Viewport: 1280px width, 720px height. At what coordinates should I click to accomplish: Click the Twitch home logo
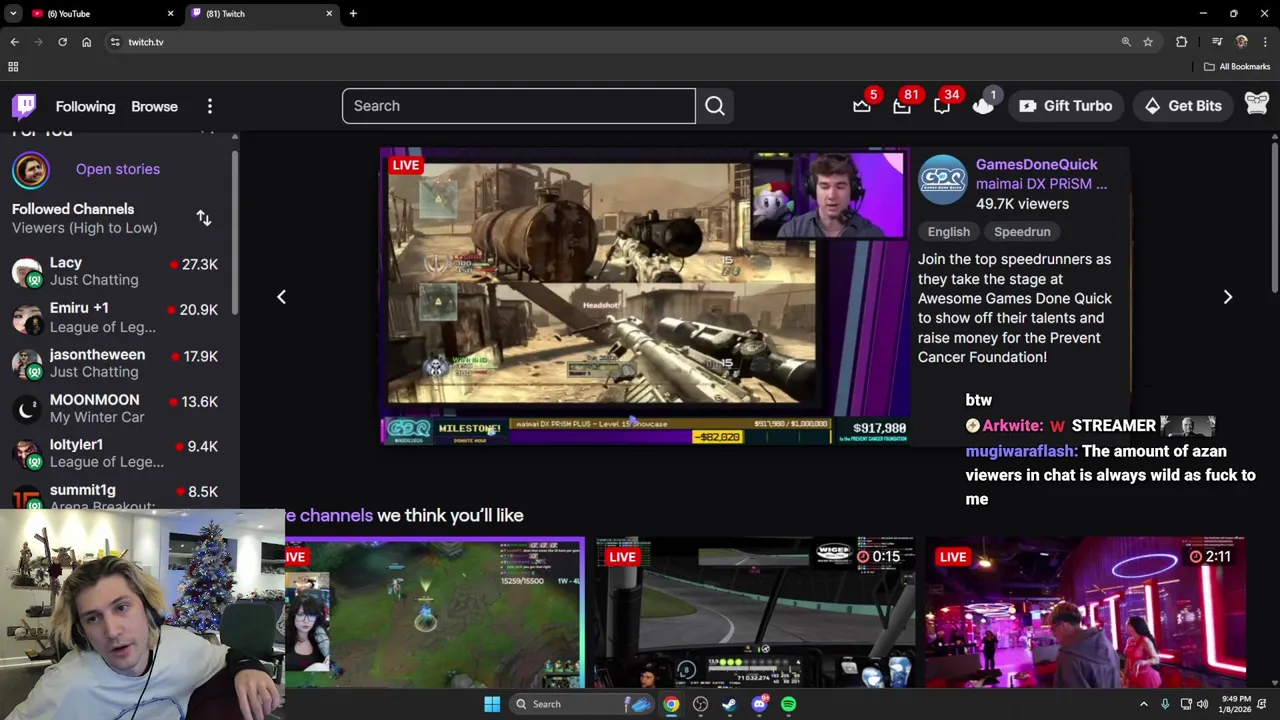click(x=24, y=106)
